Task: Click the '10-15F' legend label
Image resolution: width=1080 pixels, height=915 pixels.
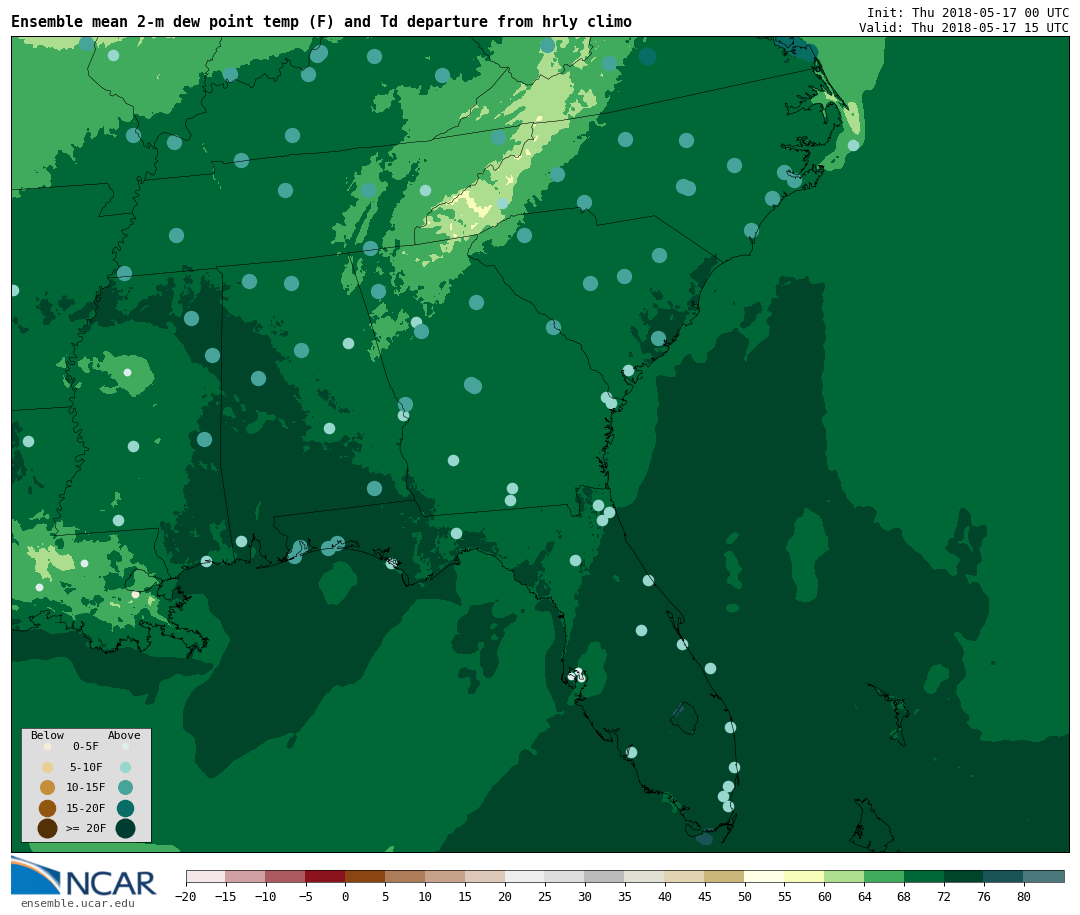Action: (x=86, y=788)
